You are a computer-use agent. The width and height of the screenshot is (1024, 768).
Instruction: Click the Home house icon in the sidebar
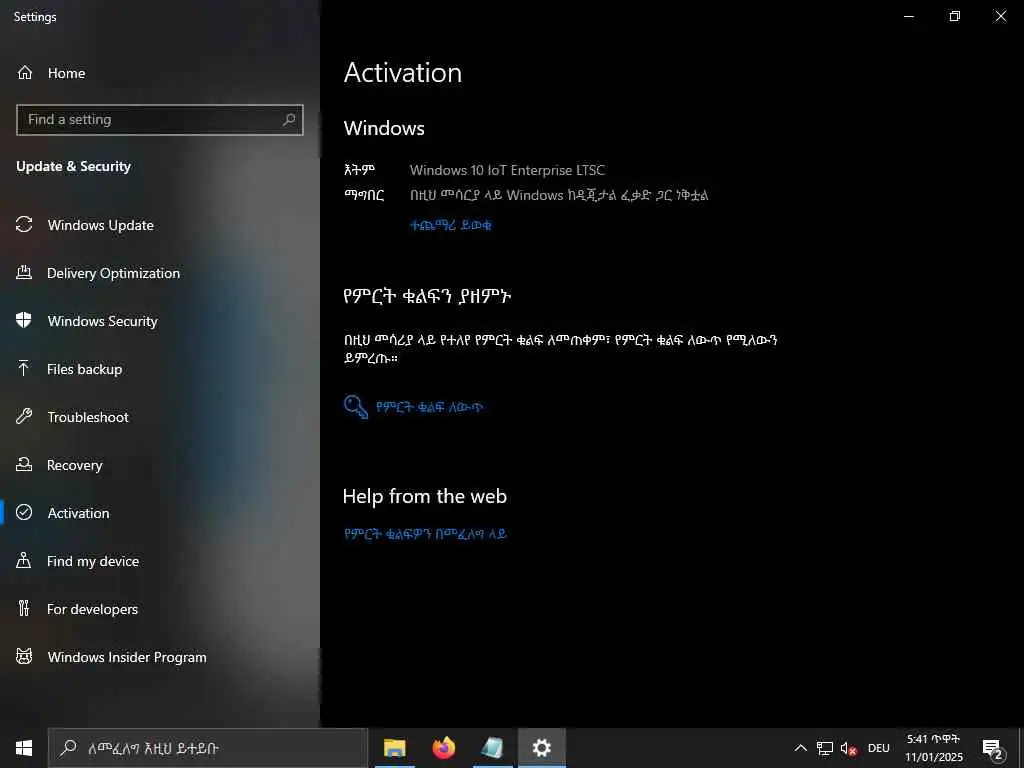click(x=24, y=72)
